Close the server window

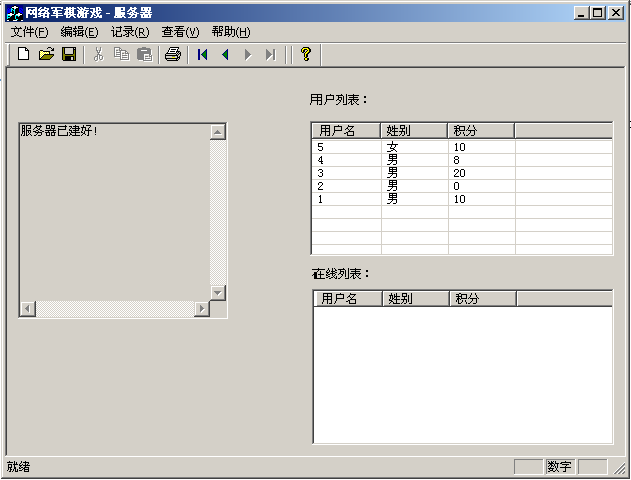click(x=616, y=13)
